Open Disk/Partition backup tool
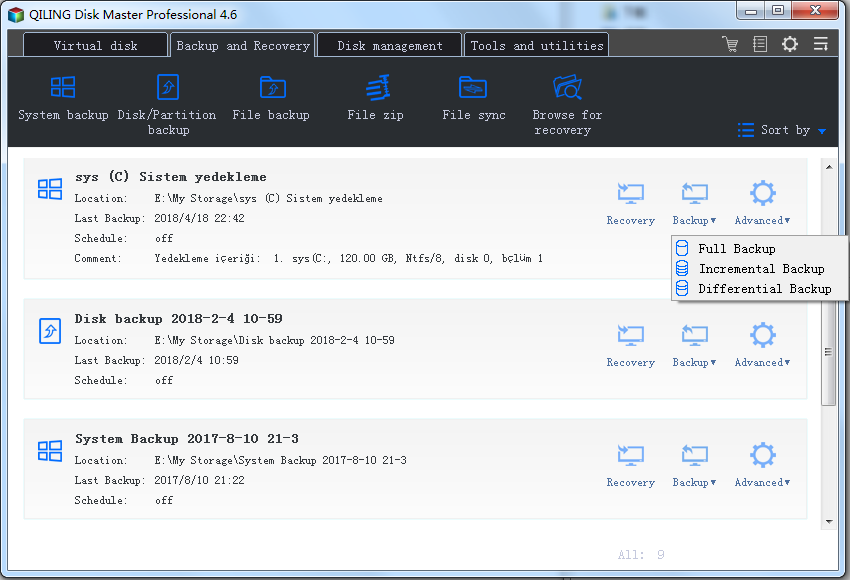The image size is (850, 580). (168, 105)
